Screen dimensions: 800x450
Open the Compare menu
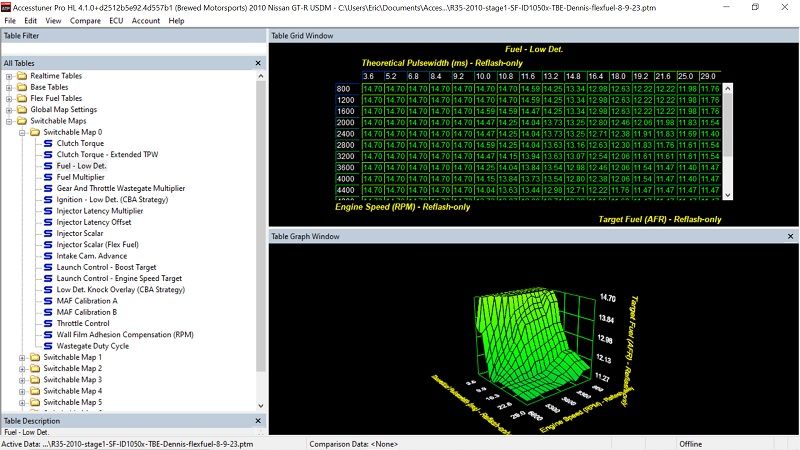click(85, 21)
